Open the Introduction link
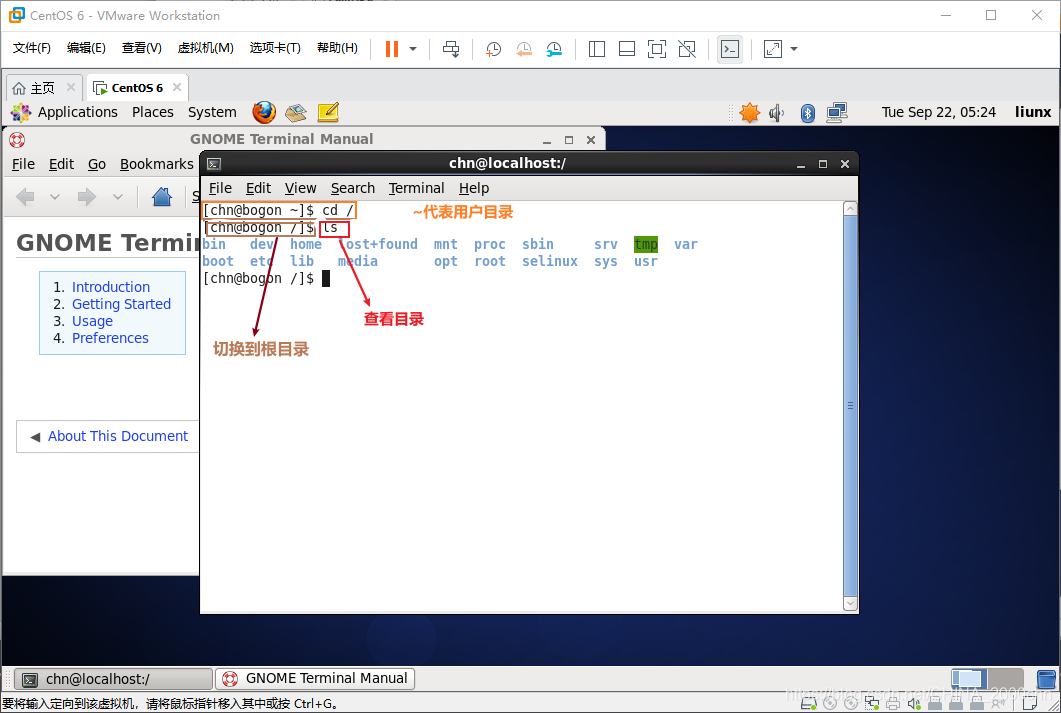This screenshot has height=713, width=1061. click(x=111, y=288)
